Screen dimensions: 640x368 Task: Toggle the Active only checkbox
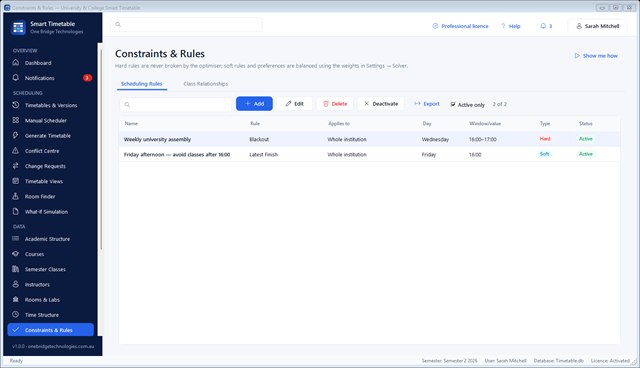coord(453,104)
